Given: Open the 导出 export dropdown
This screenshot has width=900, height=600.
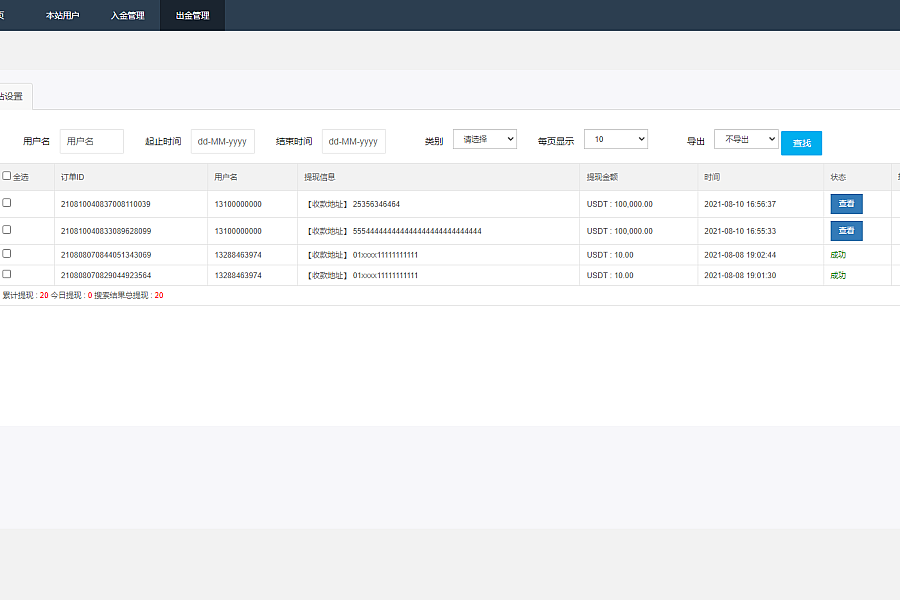Looking at the screenshot, I should point(745,140).
